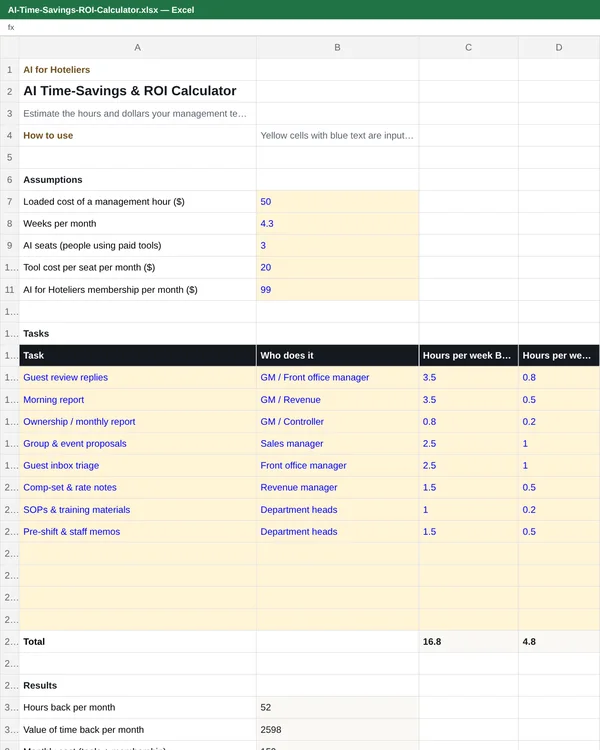Select 'GM / Revenue' cell
The height and width of the screenshot is (750, 600).
(x=337, y=399)
